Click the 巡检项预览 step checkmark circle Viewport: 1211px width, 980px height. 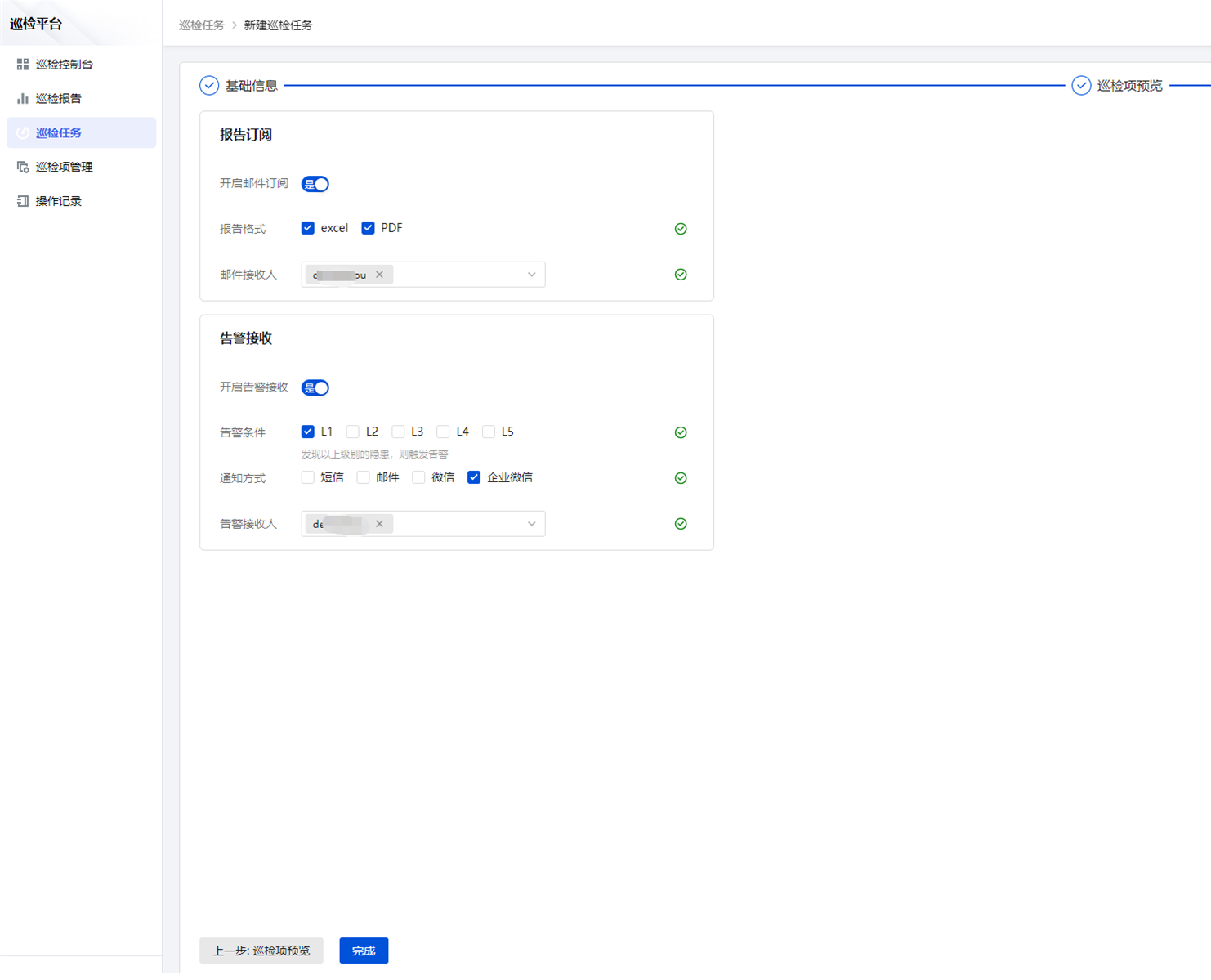(1081, 86)
